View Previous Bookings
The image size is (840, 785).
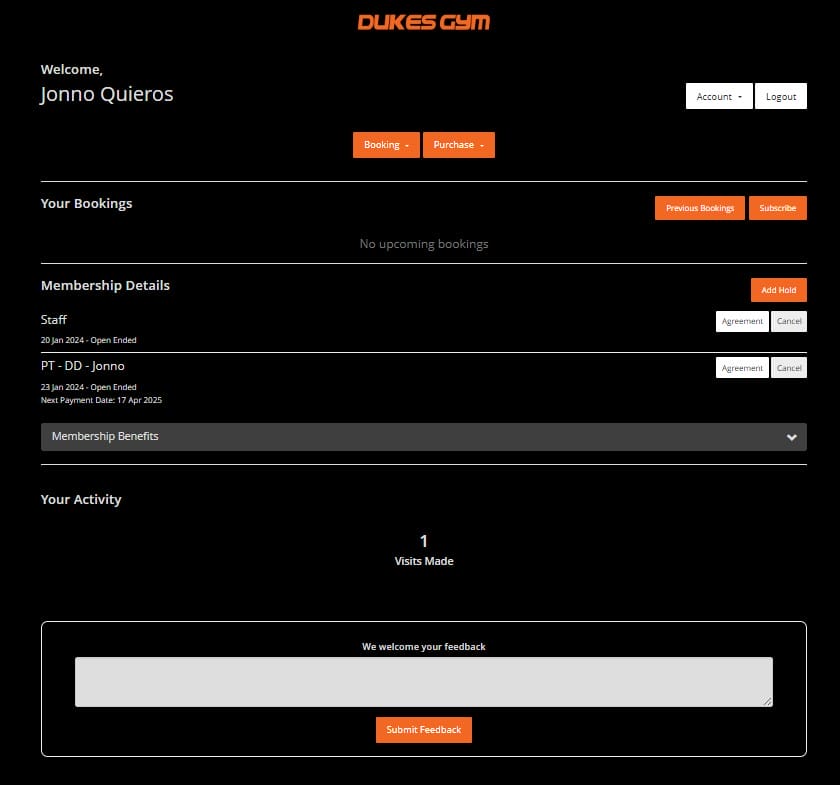pos(699,208)
